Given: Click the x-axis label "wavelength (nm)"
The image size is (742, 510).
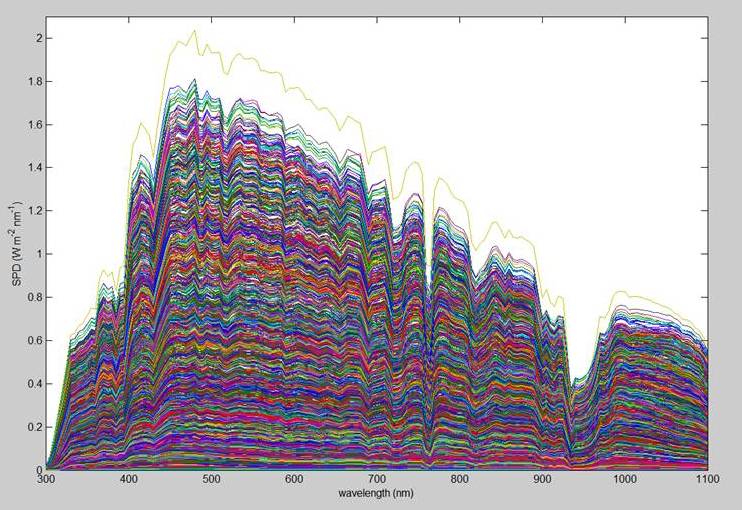Looking at the screenshot, I should click(x=377, y=494).
